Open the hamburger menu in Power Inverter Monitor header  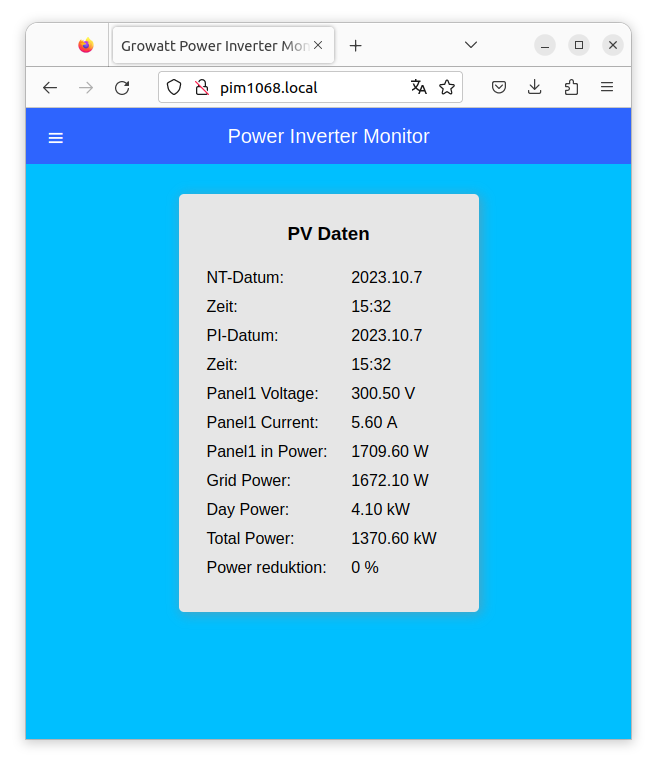click(x=56, y=138)
